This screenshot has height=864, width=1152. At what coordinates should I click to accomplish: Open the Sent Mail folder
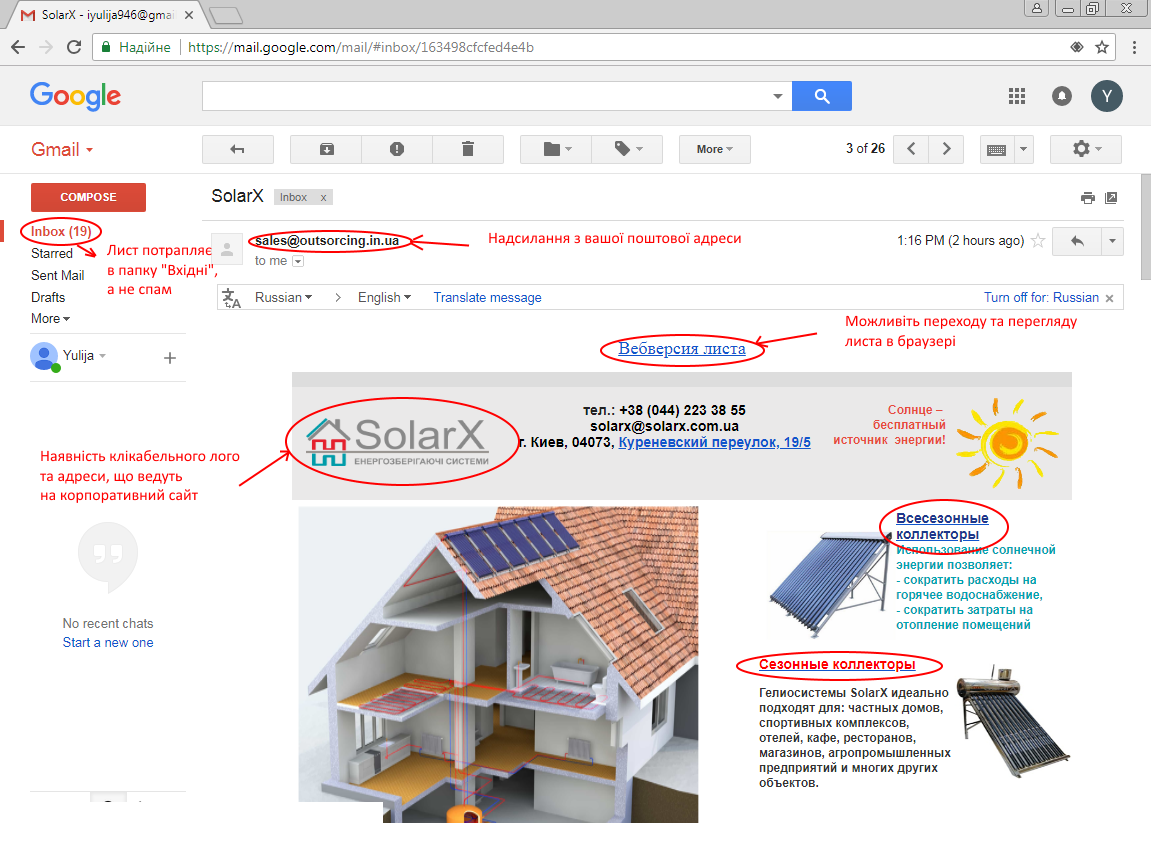point(57,275)
